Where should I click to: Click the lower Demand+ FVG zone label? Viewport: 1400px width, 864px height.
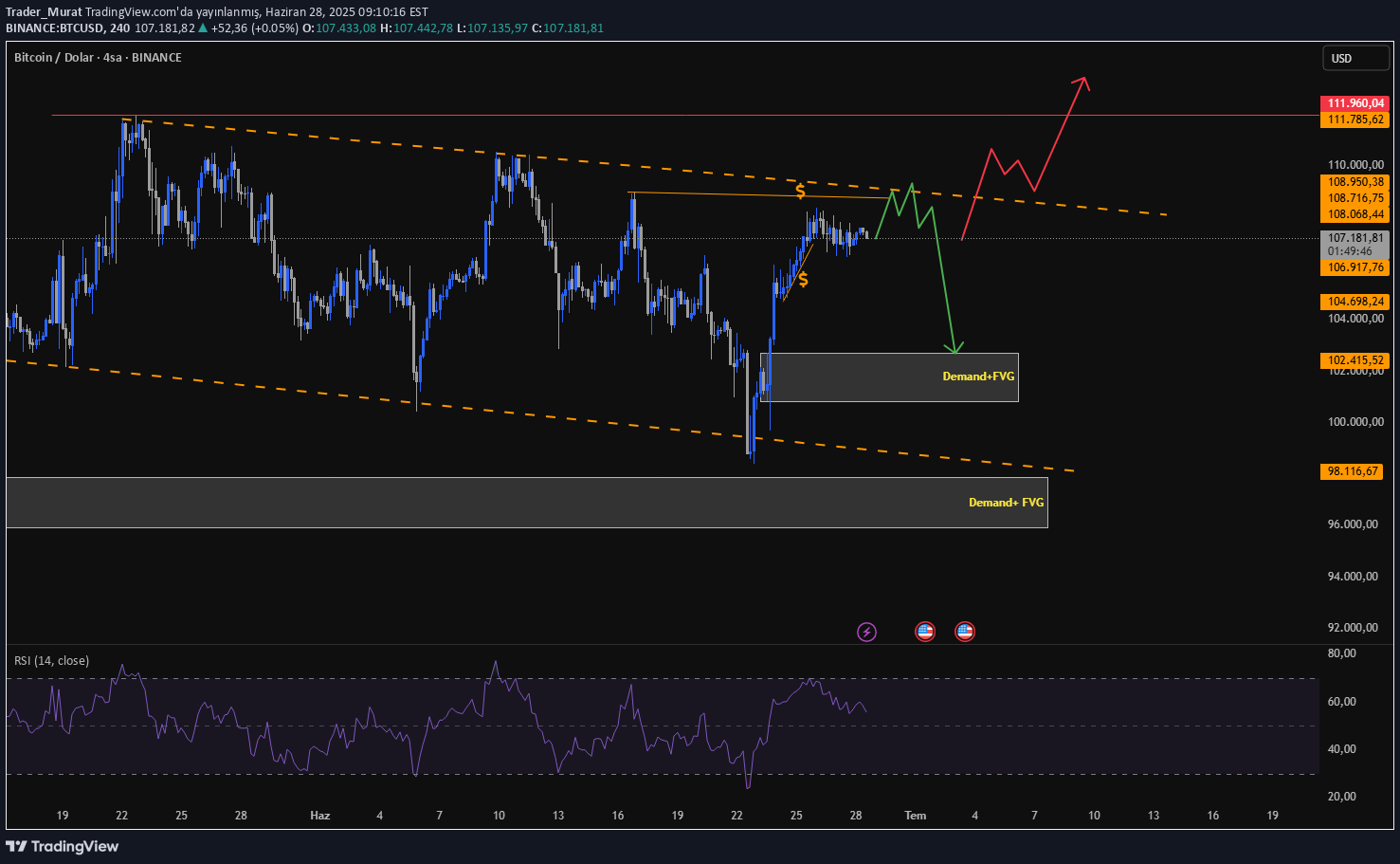(1006, 503)
